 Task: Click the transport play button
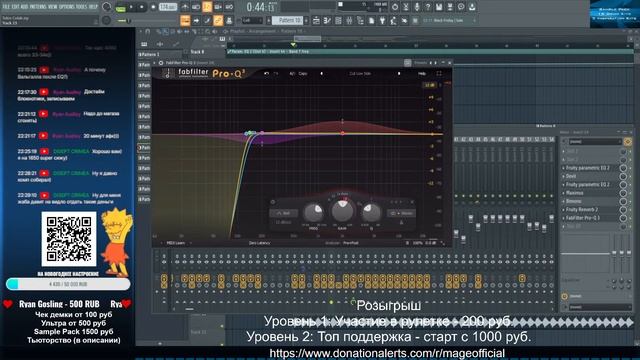point(131,7)
